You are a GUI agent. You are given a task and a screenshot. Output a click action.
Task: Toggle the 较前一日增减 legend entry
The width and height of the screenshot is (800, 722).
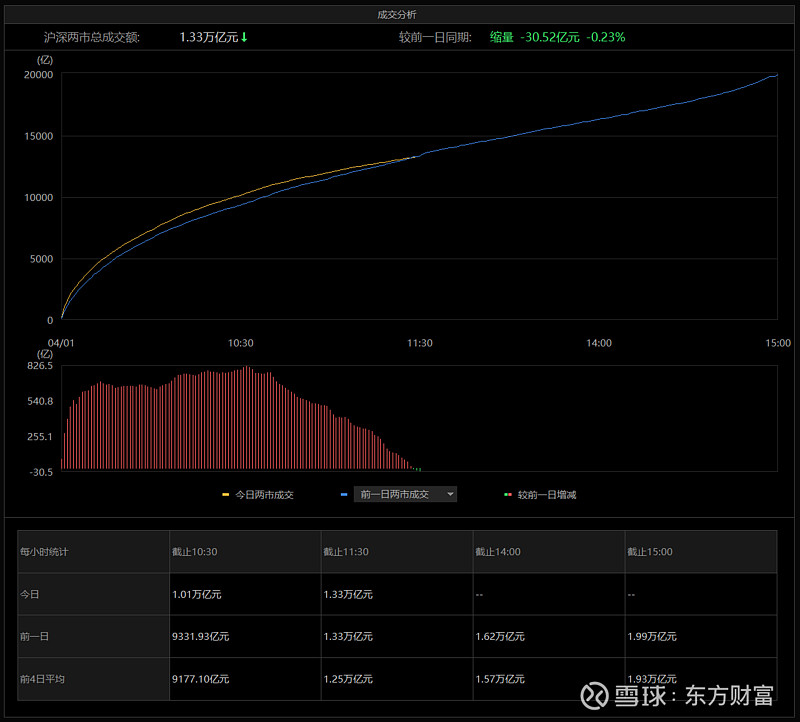click(546, 494)
